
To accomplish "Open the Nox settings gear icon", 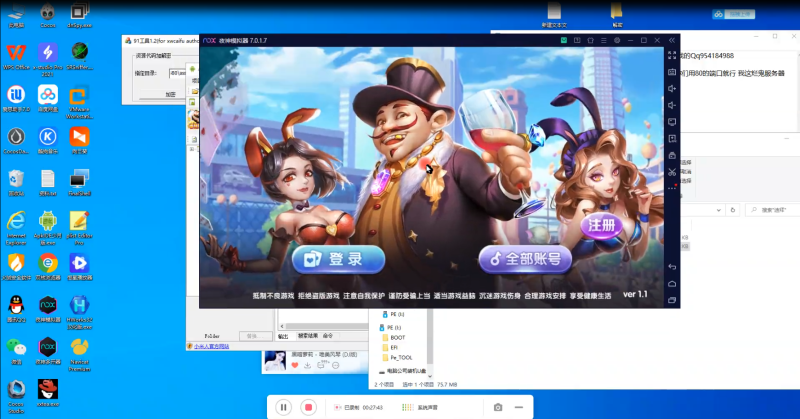I will (x=617, y=40).
